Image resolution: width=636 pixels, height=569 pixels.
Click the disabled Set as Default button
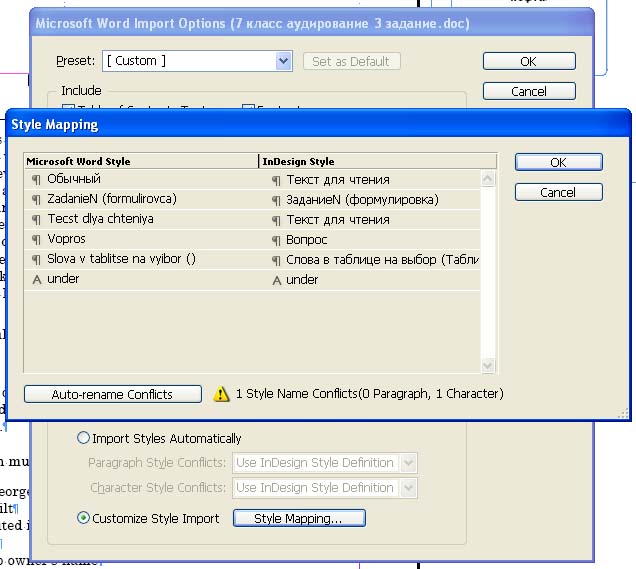[x=352, y=61]
